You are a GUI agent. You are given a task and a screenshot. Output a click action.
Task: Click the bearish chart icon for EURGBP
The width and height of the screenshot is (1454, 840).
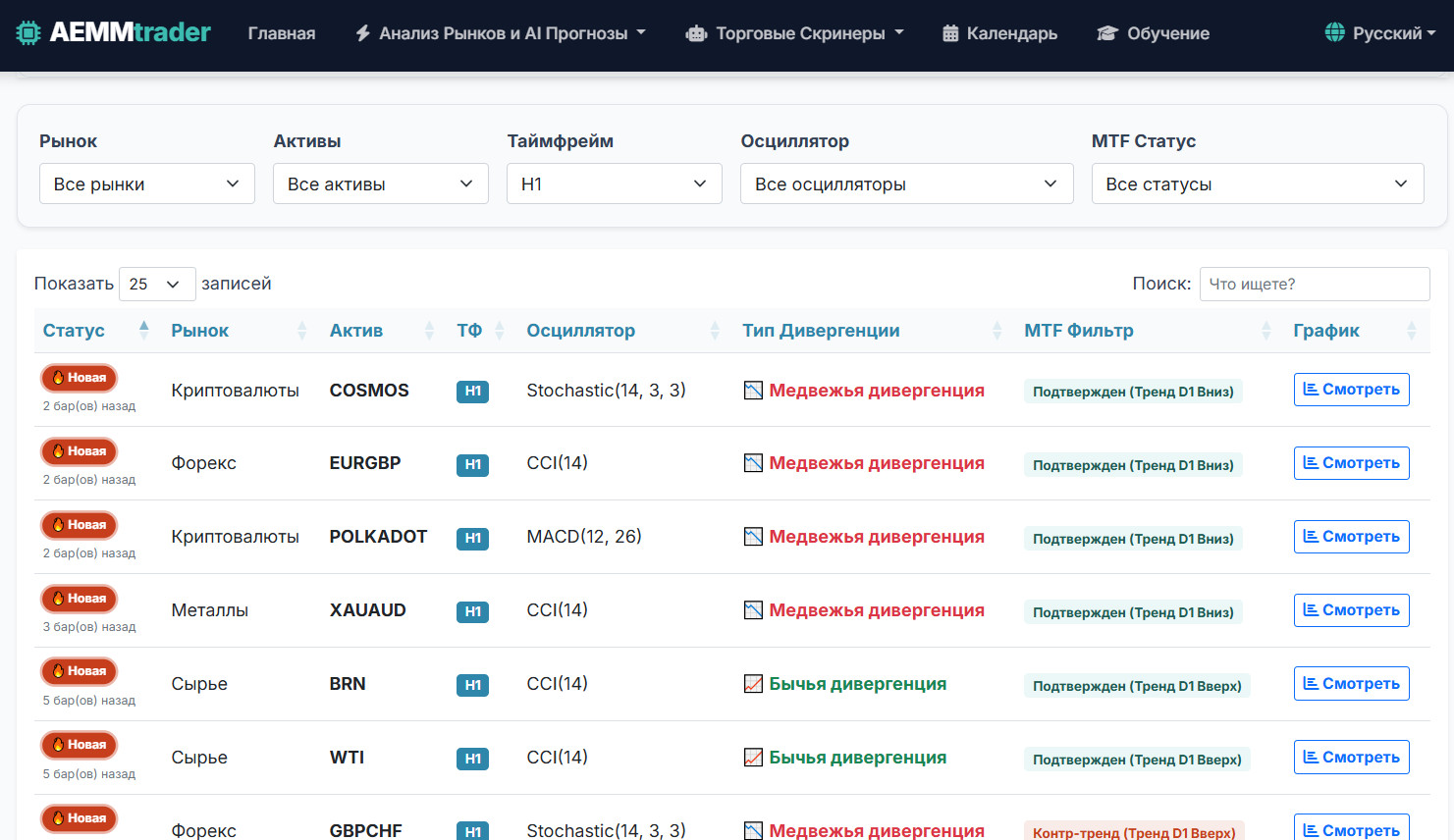pos(753,463)
